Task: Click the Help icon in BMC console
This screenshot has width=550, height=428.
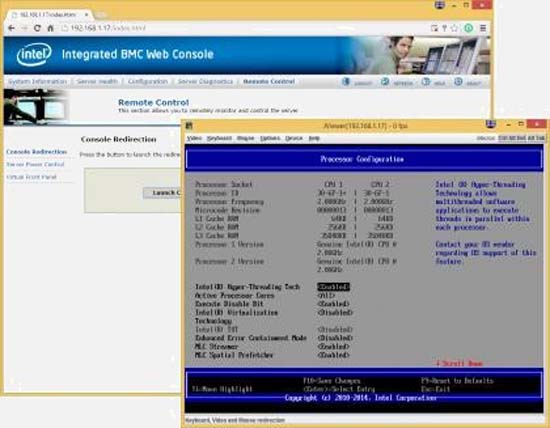Action: tap(425, 82)
